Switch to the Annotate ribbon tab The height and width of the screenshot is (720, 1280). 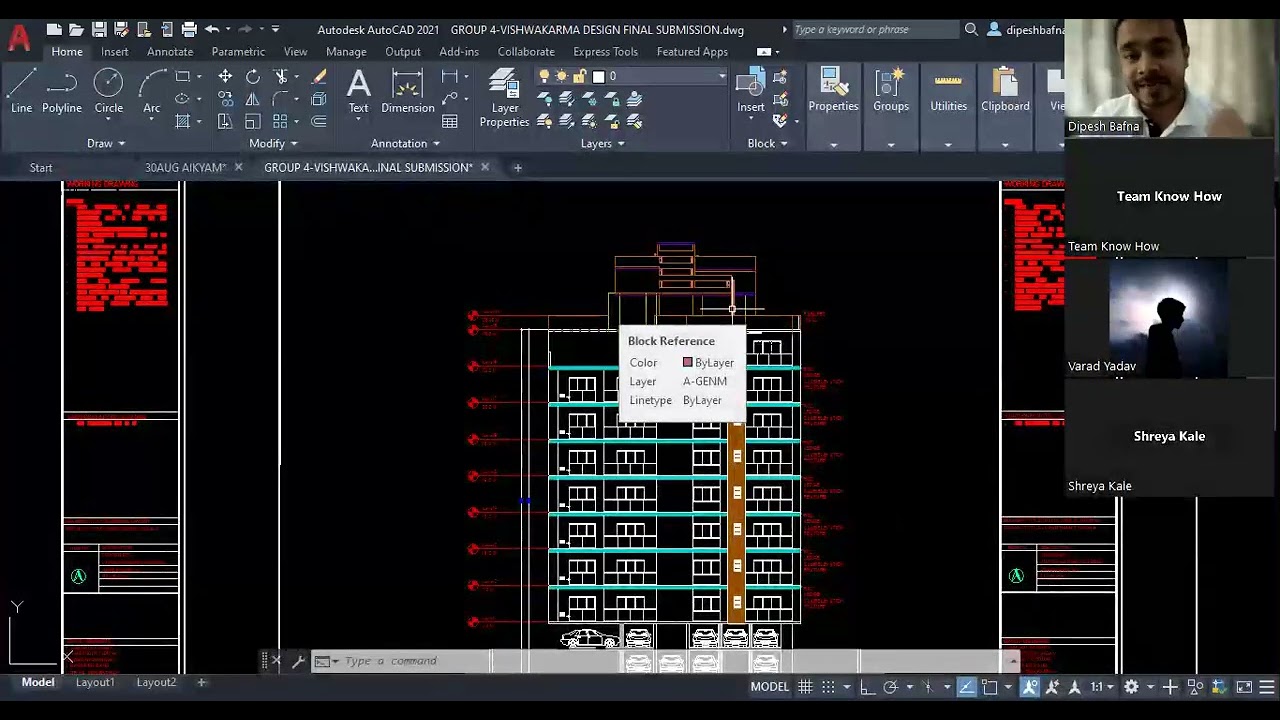[x=170, y=51]
